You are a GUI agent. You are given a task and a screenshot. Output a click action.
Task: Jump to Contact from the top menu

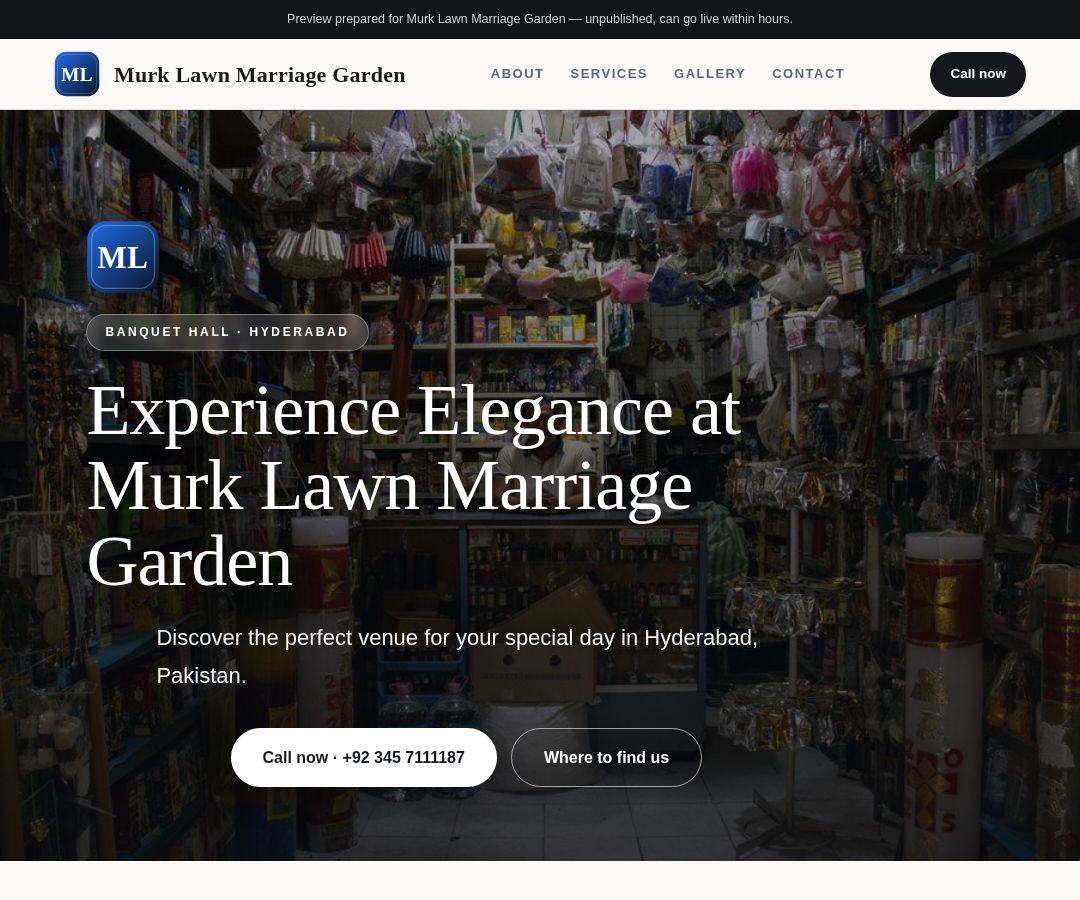(808, 74)
